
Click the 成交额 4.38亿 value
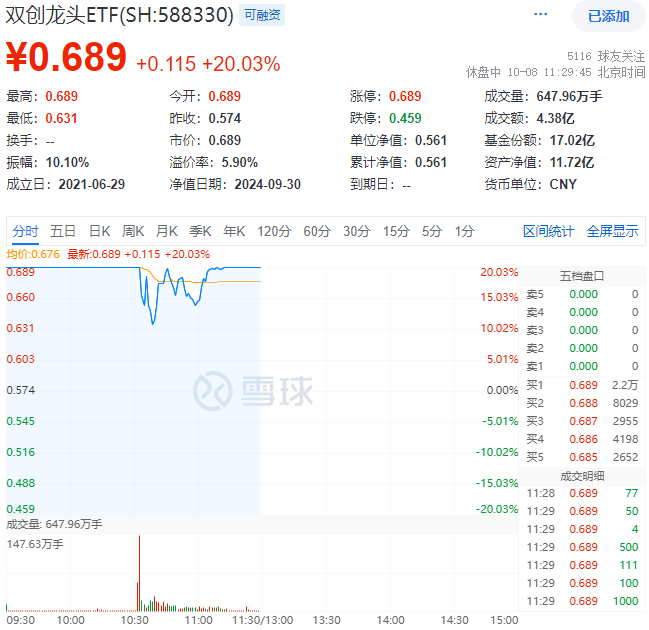point(555,118)
